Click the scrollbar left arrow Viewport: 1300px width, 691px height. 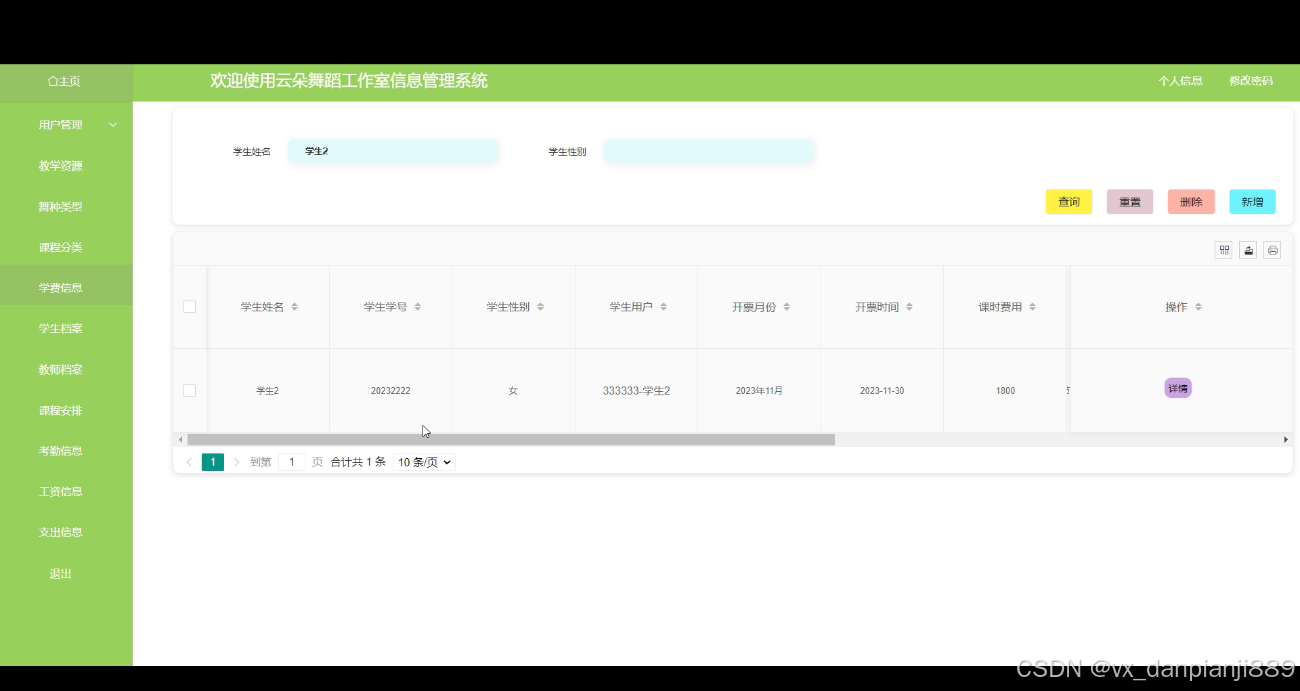coord(180,439)
